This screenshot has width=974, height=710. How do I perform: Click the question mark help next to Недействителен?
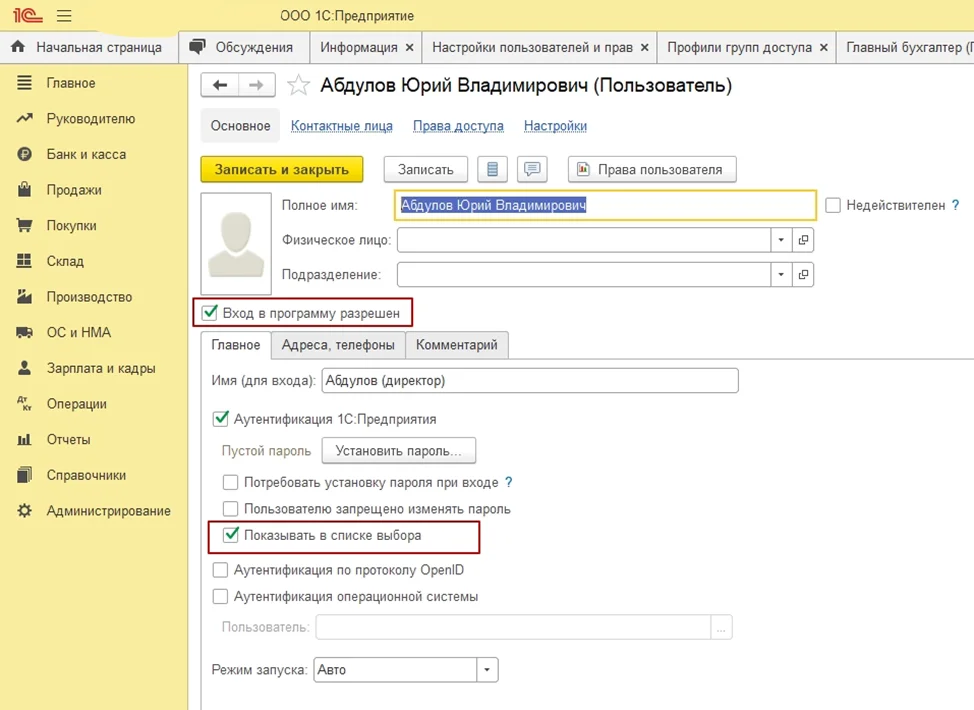[955, 205]
